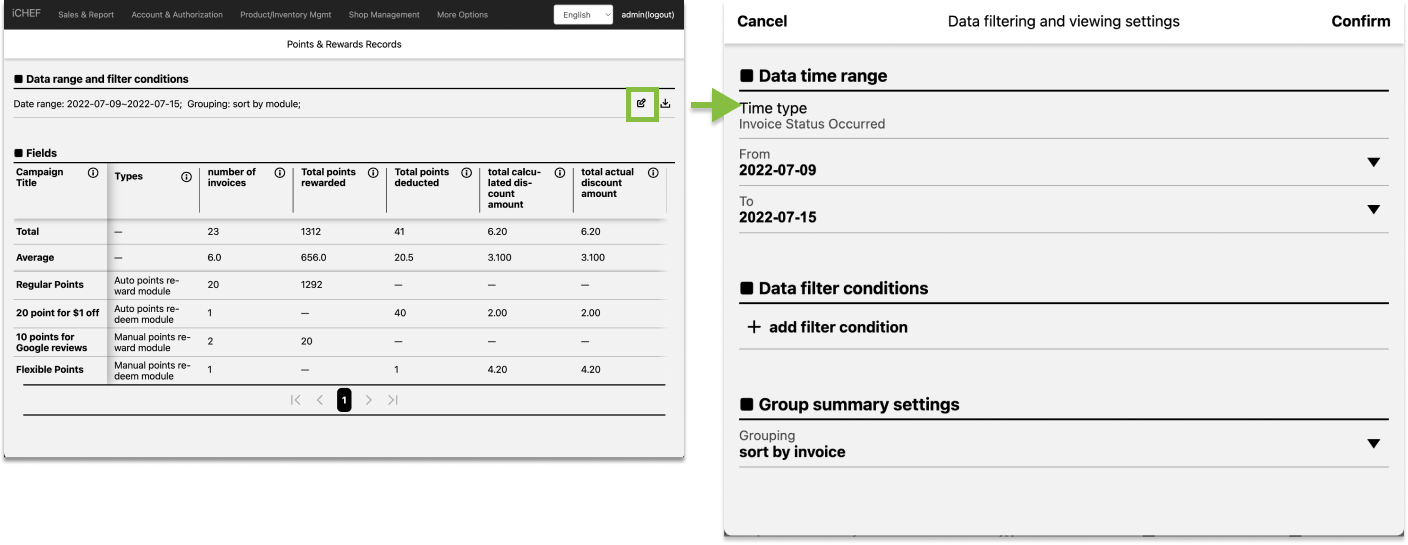Click the edit filter settings icon
Viewport: 1408px width, 545px height.
point(641,103)
